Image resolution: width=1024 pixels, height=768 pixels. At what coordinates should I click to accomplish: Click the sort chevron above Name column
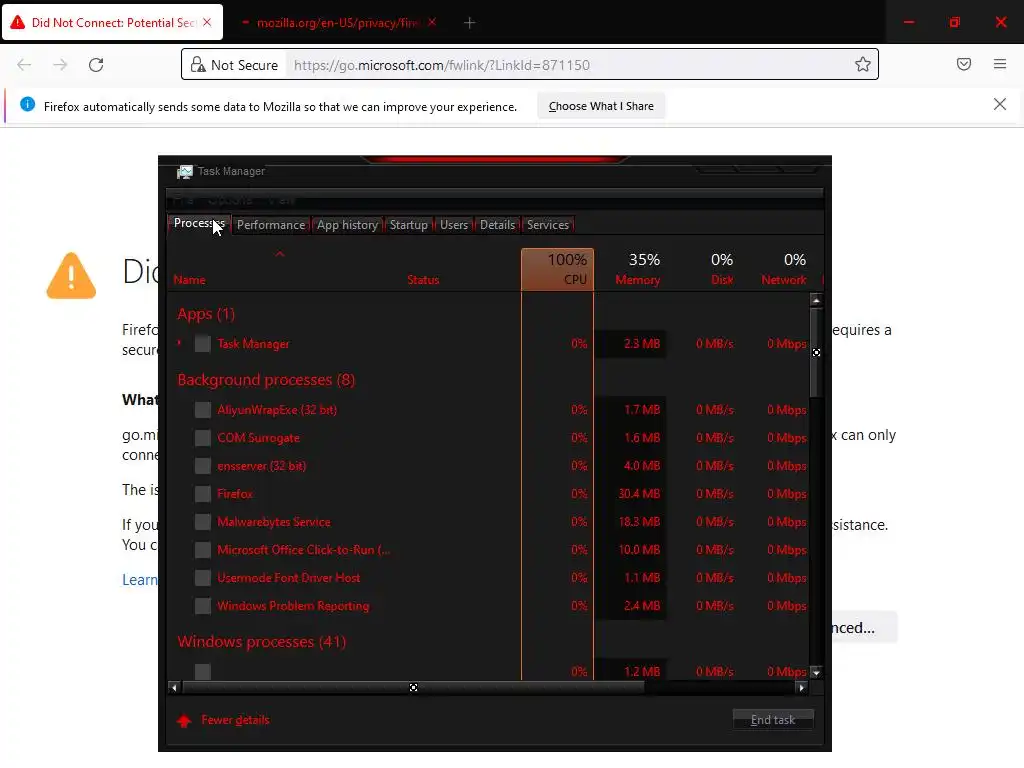pyautogui.click(x=280, y=253)
